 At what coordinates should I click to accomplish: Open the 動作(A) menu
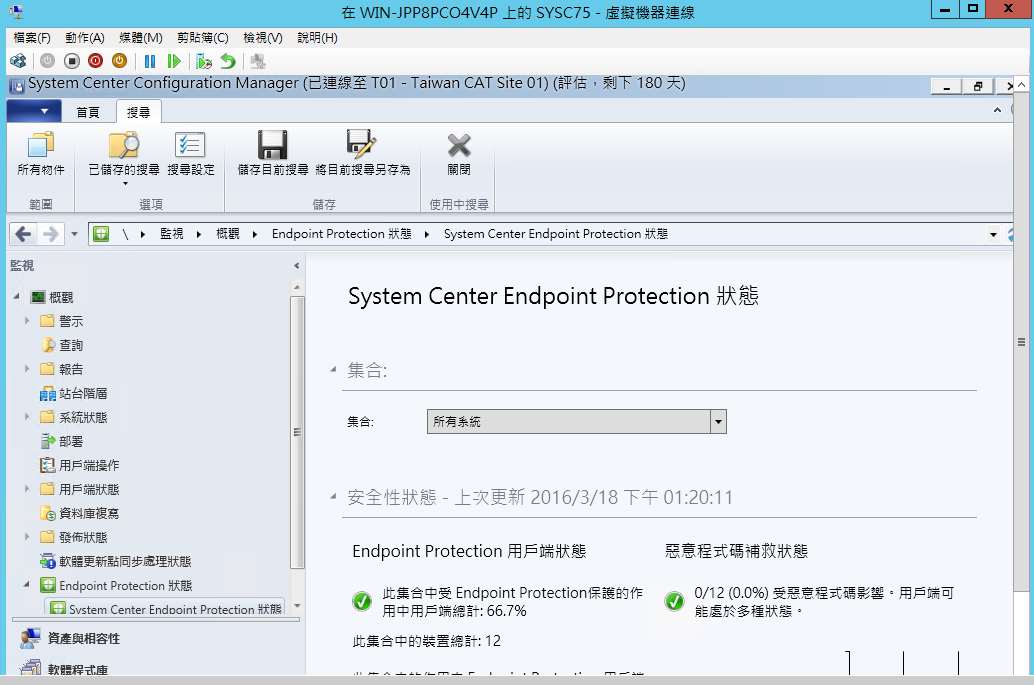pos(84,38)
